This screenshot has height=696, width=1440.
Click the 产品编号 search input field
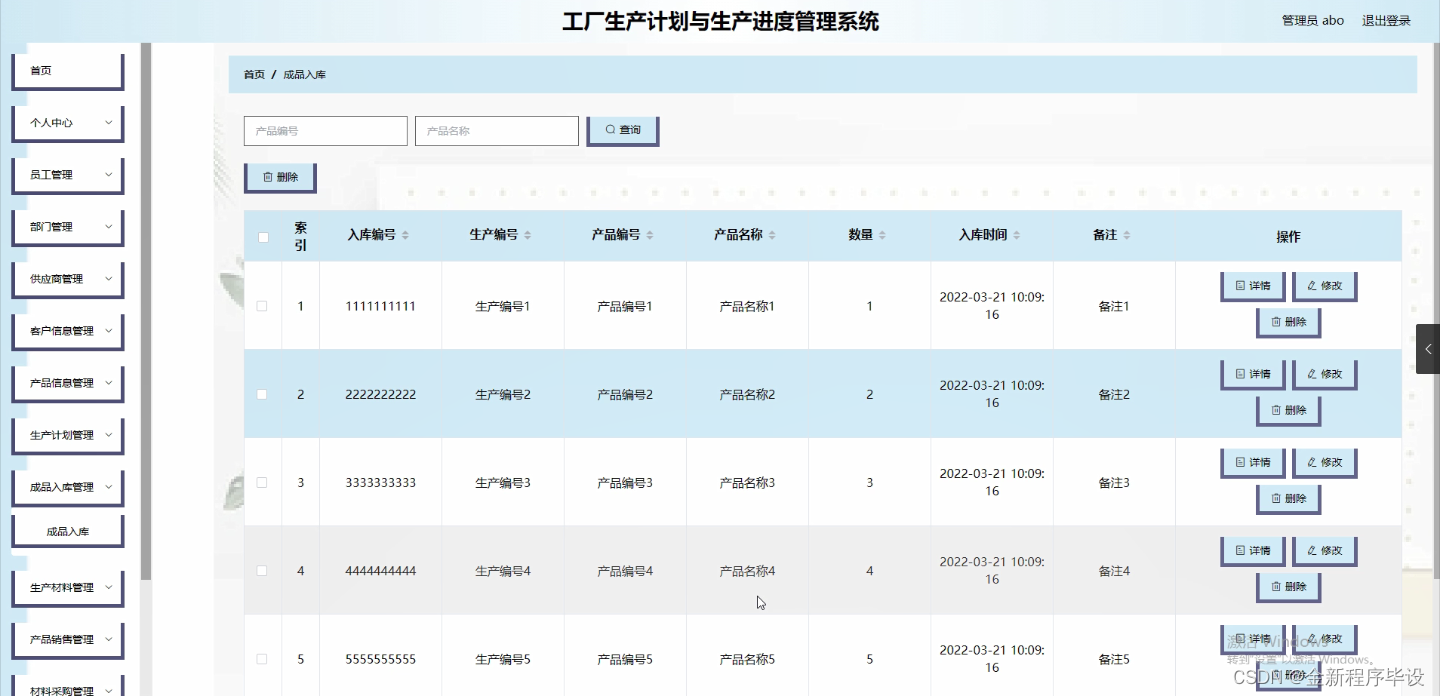point(325,130)
